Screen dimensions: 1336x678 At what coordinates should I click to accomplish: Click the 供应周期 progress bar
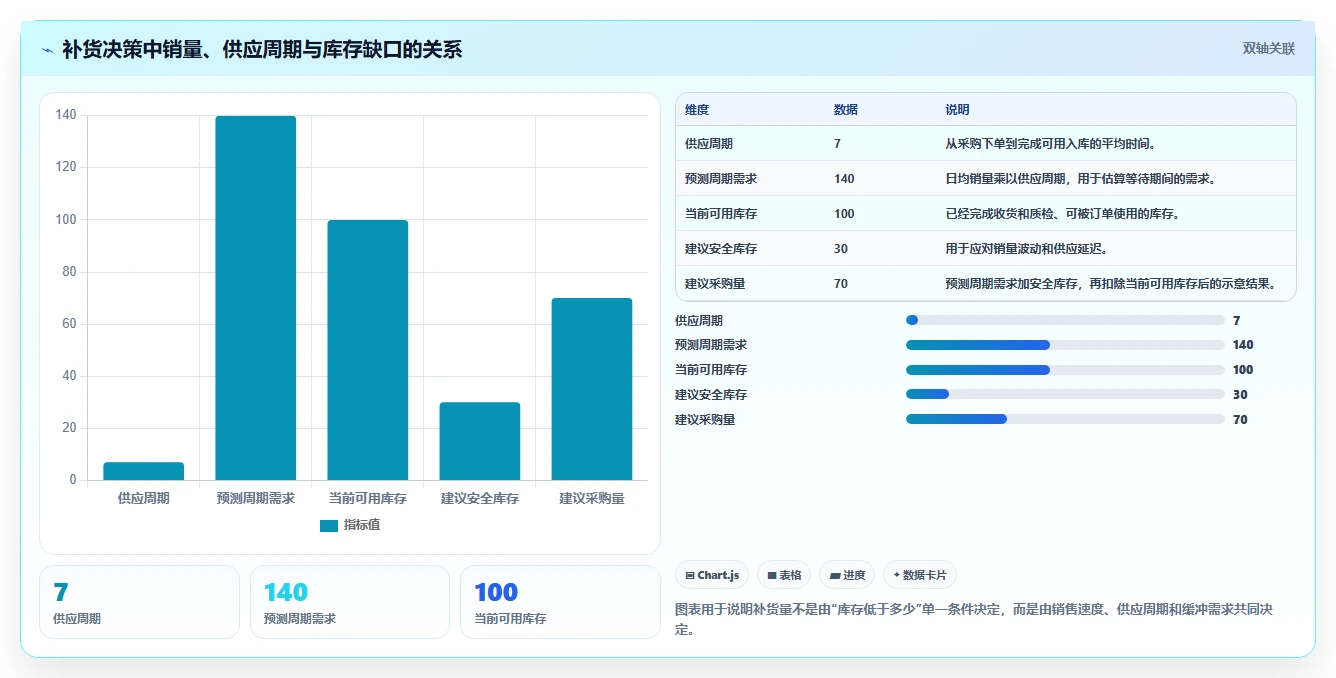coord(1065,320)
